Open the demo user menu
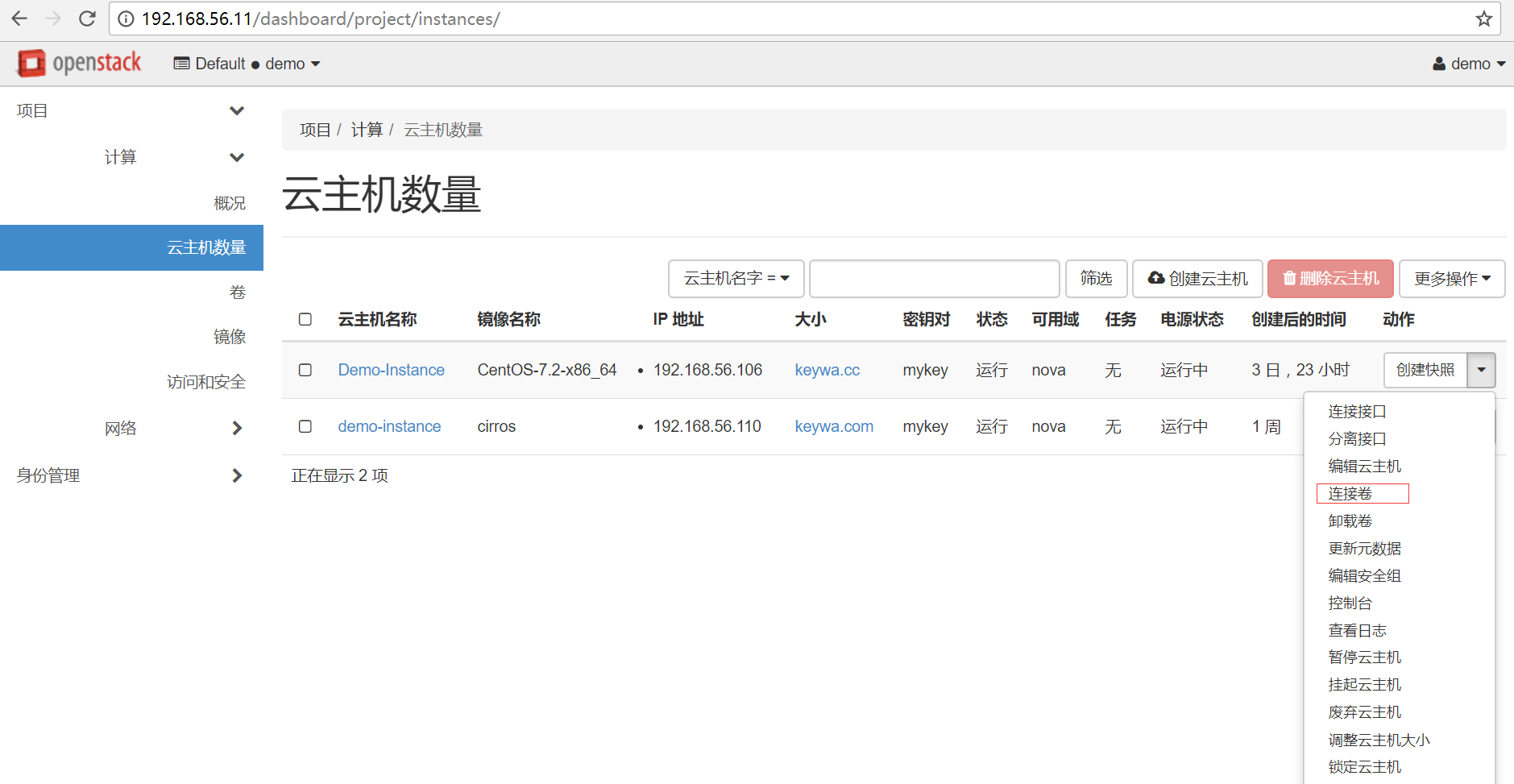The width and height of the screenshot is (1514, 784). [1469, 64]
